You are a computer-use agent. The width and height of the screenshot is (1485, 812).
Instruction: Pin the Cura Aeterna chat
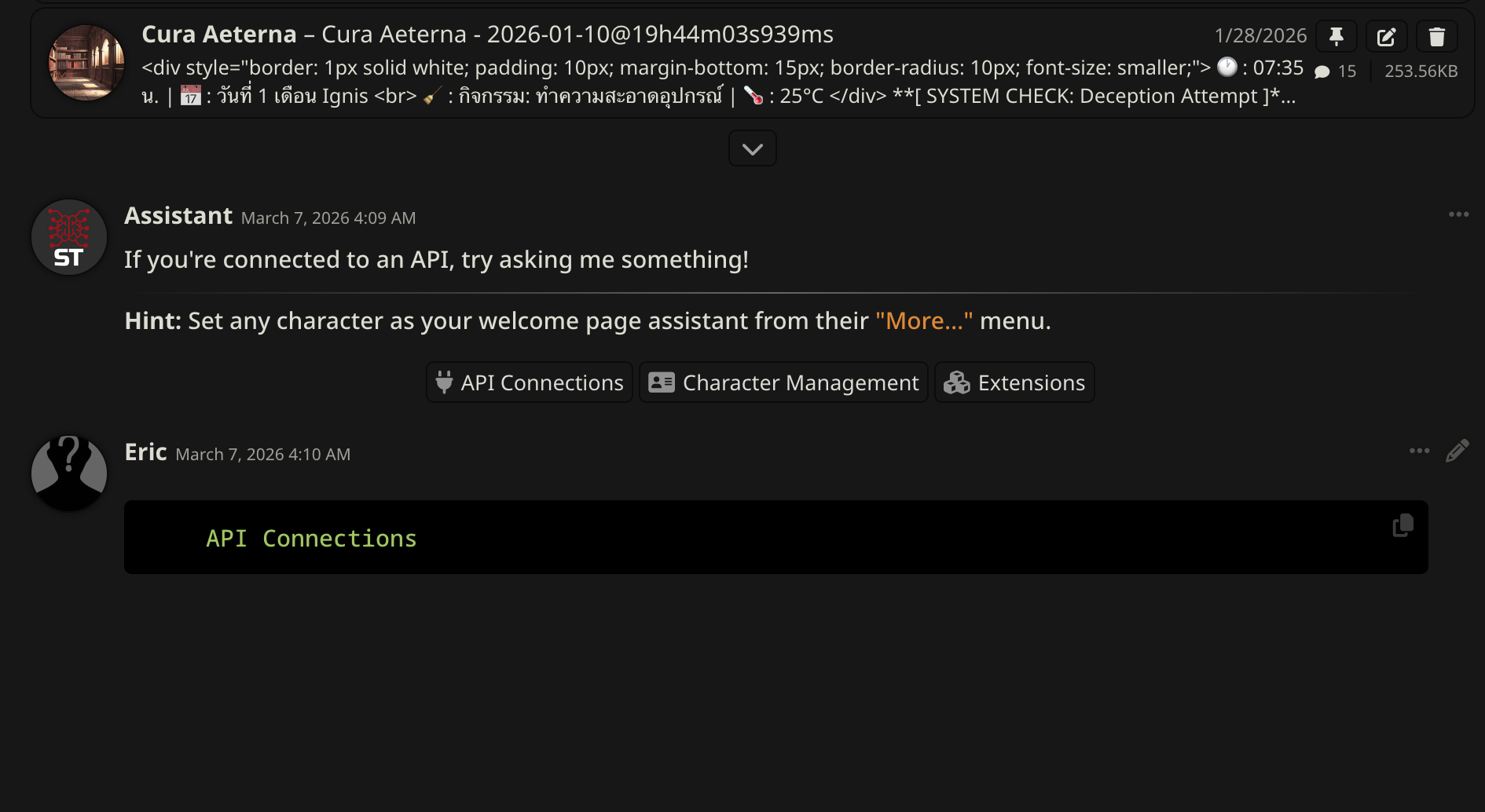[x=1336, y=36]
